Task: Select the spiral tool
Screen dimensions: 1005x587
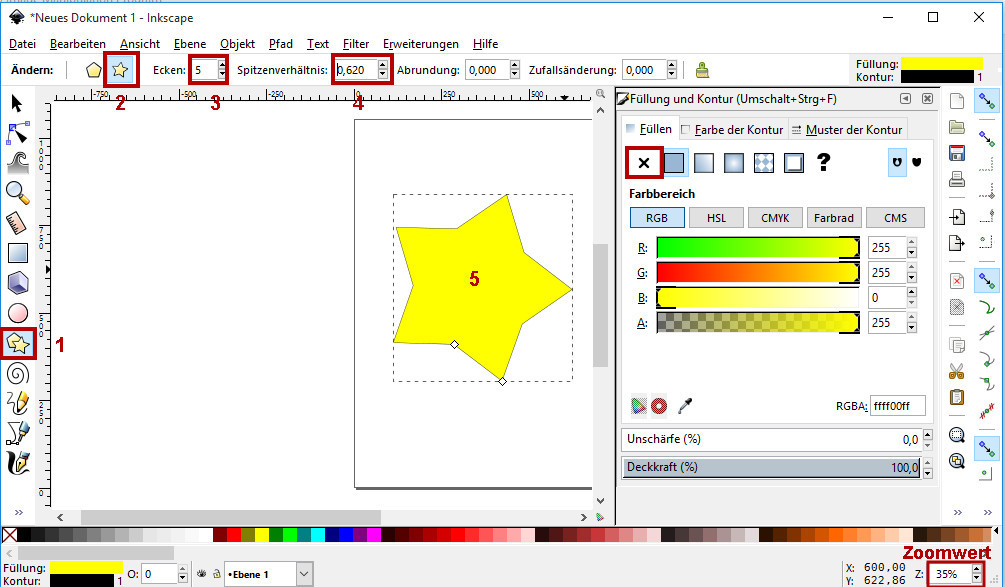Action: click(18, 374)
